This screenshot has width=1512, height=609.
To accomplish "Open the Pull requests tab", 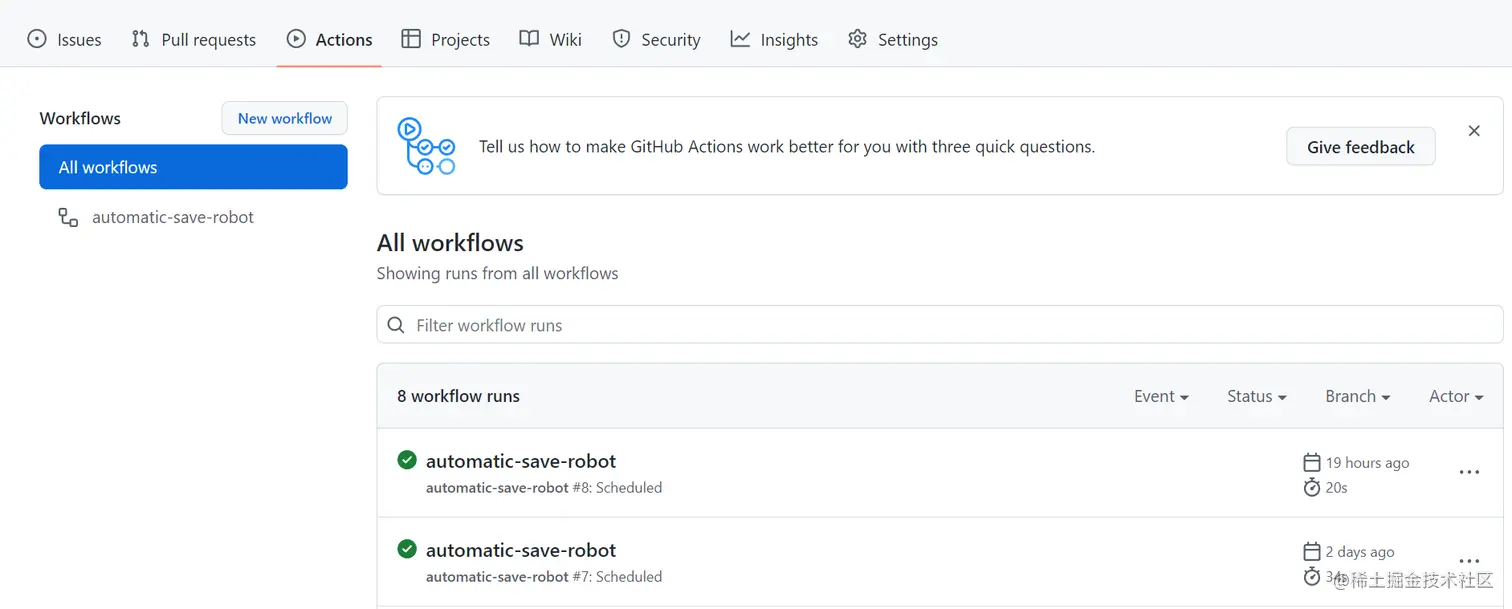I will pyautogui.click(x=194, y=40).
